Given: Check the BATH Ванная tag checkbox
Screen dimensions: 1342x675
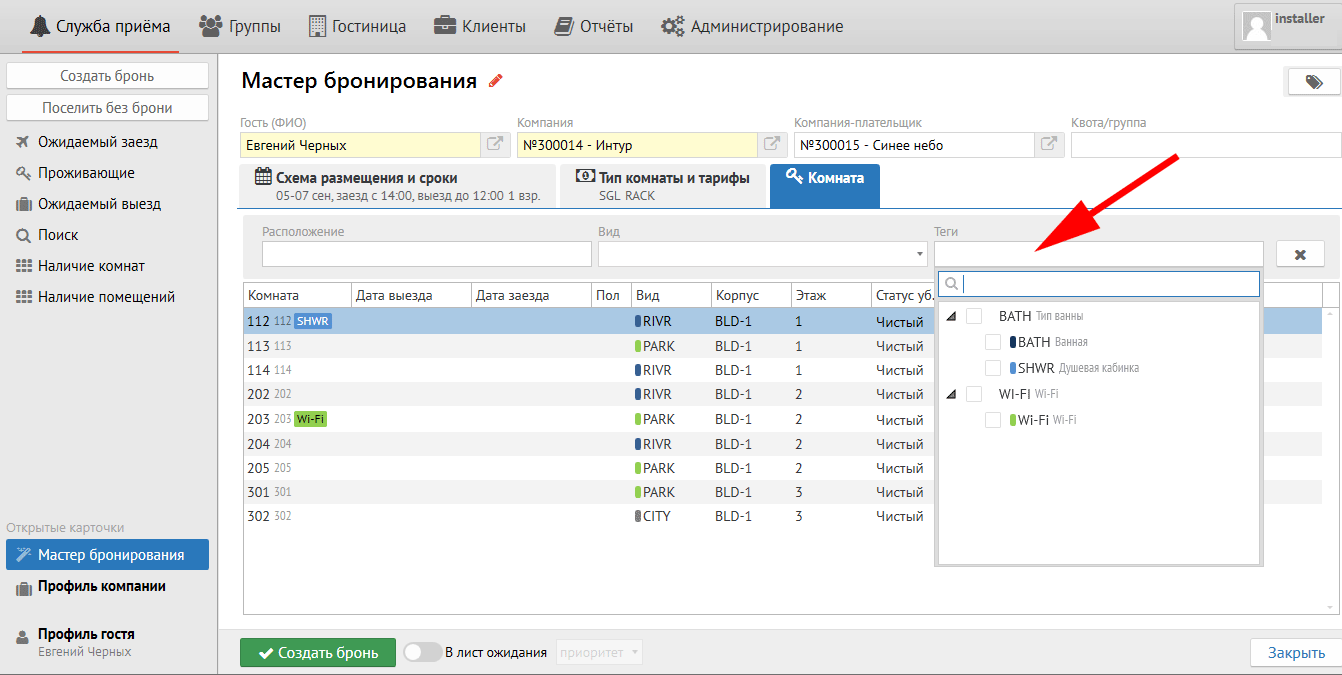Looking at the screenshot, I should [993, 342].
